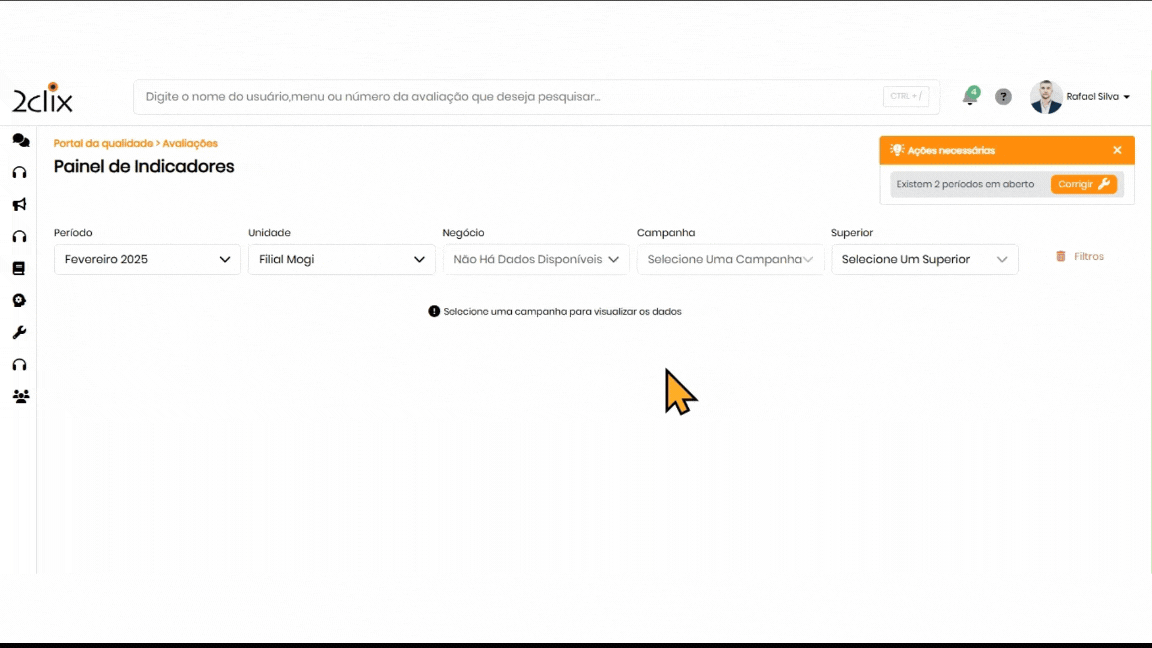Open the book icon in sidebar
This screenshot has width=1152, height=648.
19,269
